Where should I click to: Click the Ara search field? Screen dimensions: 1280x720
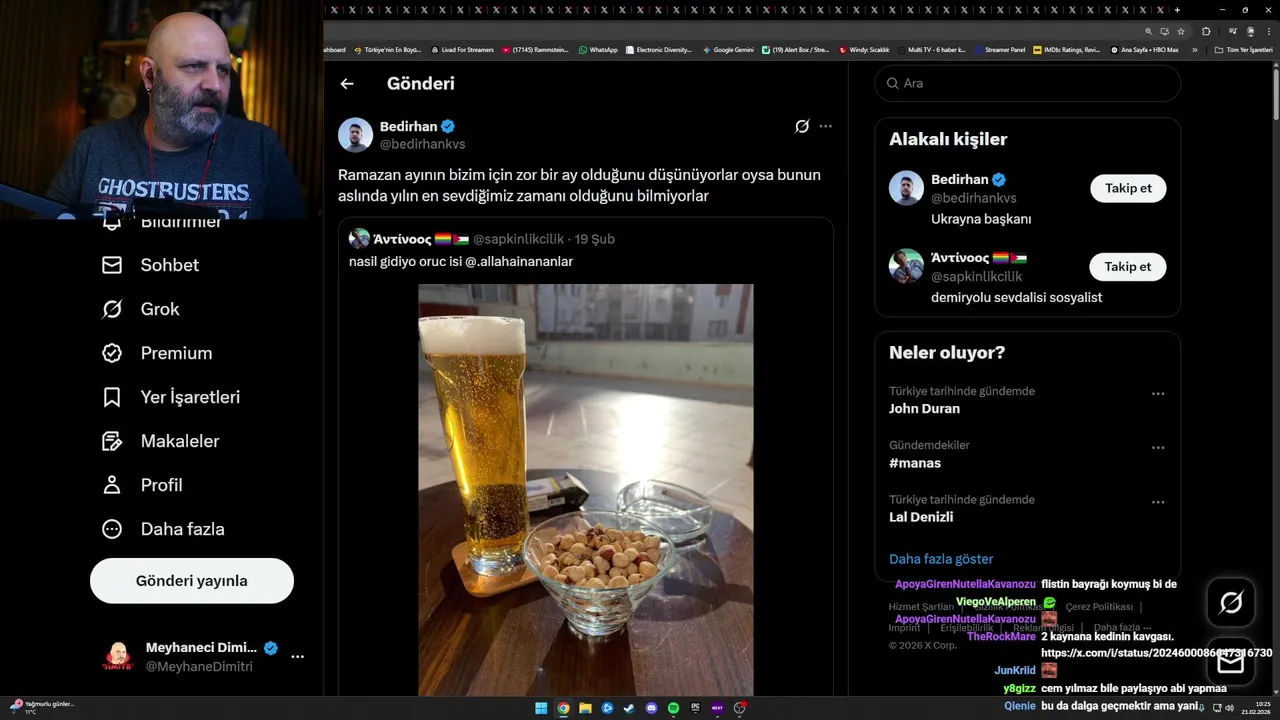click(x=1028, y=83)
